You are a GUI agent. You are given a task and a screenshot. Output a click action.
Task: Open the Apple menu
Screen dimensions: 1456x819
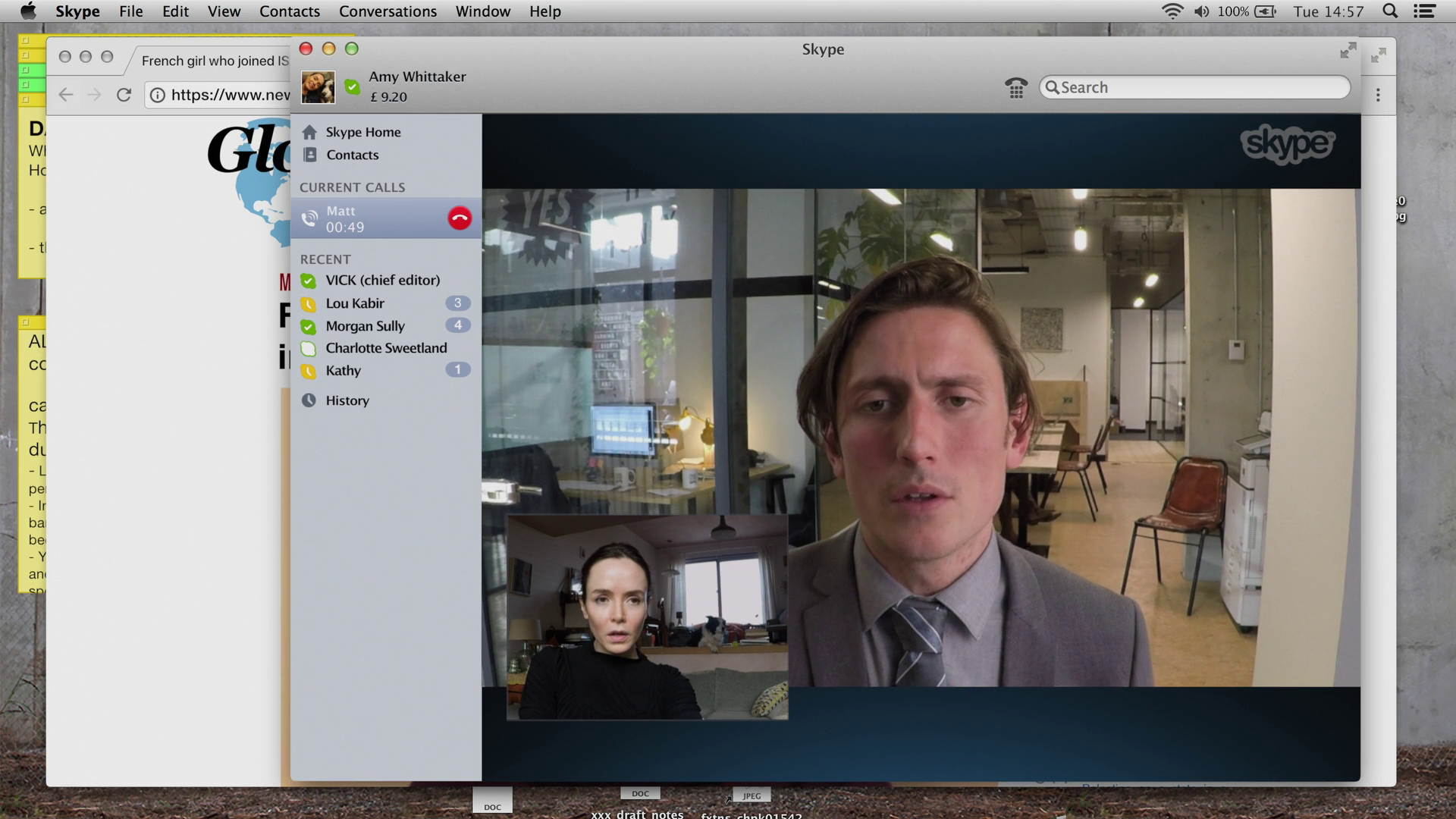28,11
